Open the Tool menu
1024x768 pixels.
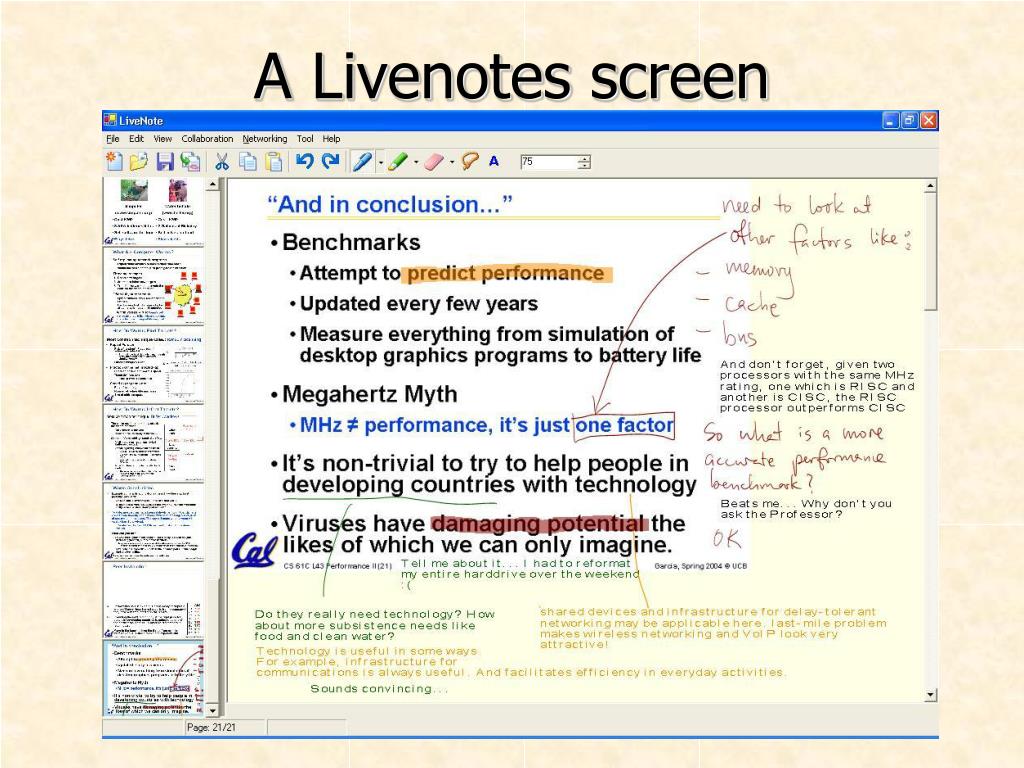(x=305, y=138)
